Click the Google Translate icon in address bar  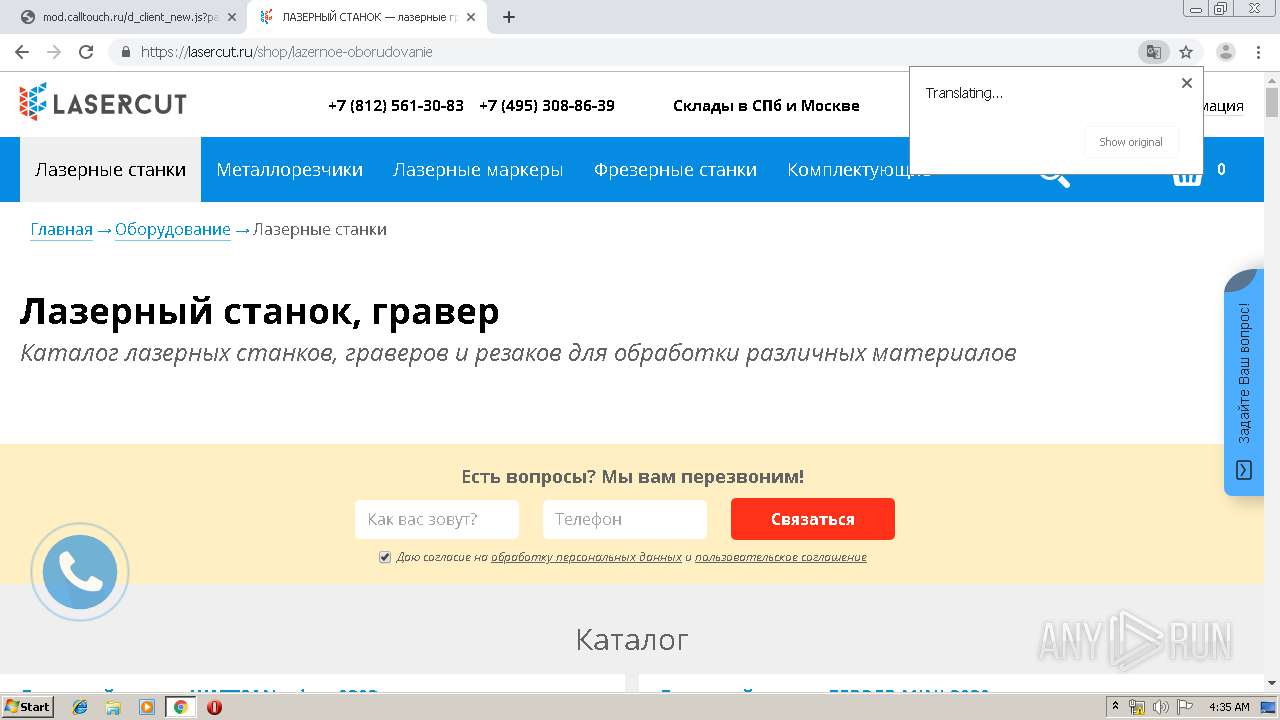[x=1154, y=52]
